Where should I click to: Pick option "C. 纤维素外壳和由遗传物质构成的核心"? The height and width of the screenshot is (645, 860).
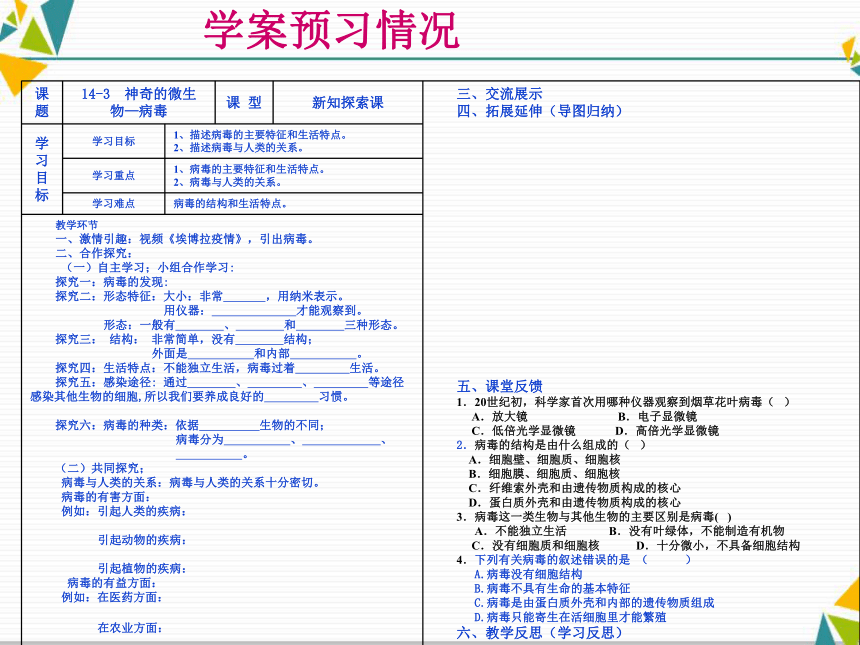(575, 488)
